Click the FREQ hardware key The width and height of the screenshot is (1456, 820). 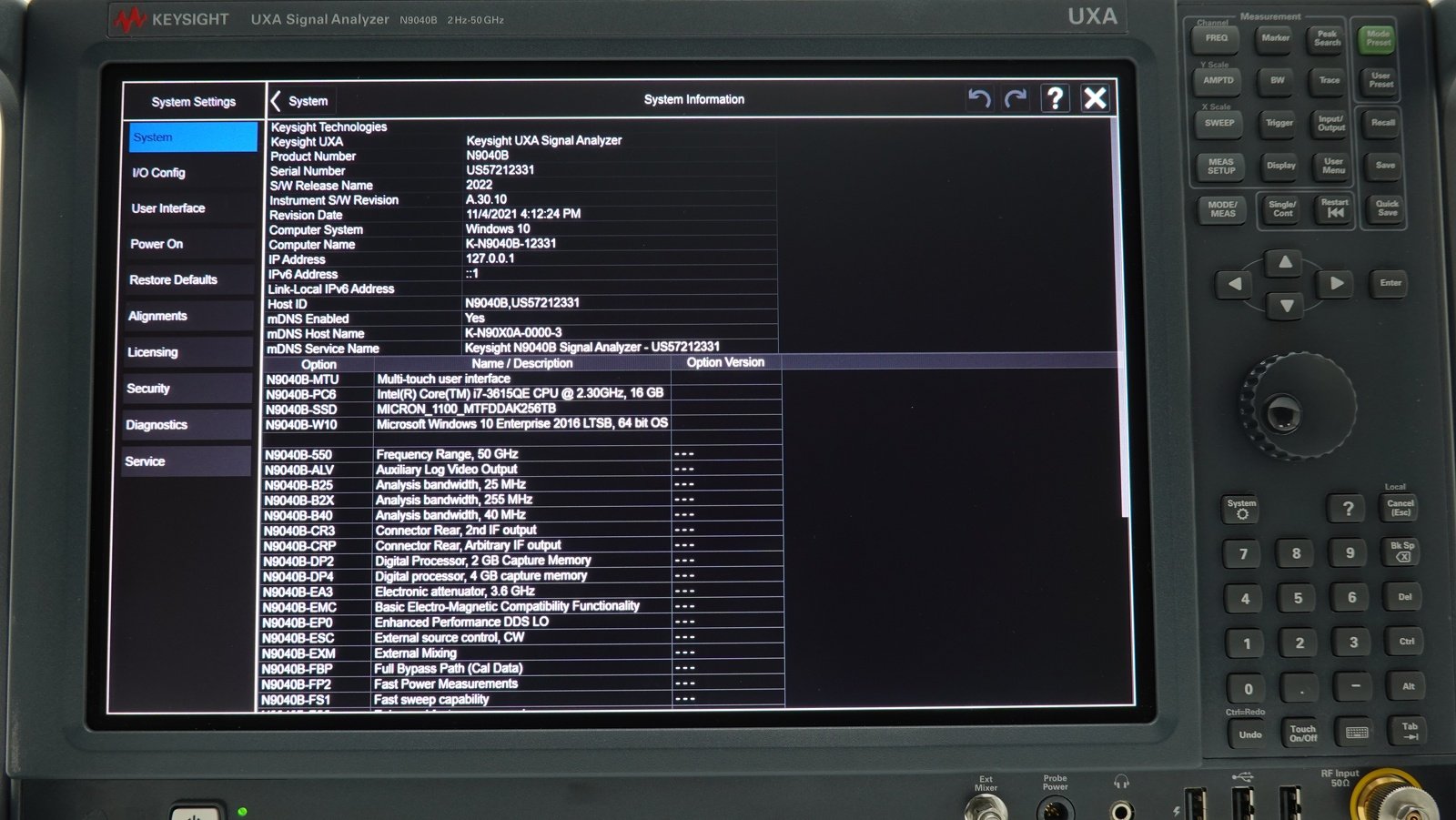point(1217,38)
